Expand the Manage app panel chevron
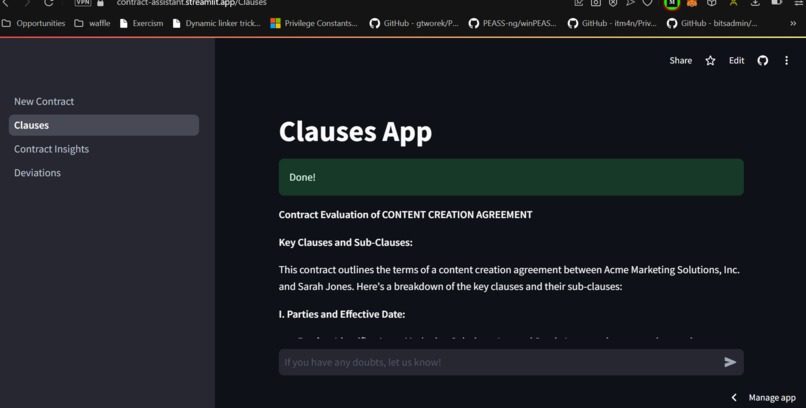This screenshot has width=806, height=408. click(x=734, y=397)
